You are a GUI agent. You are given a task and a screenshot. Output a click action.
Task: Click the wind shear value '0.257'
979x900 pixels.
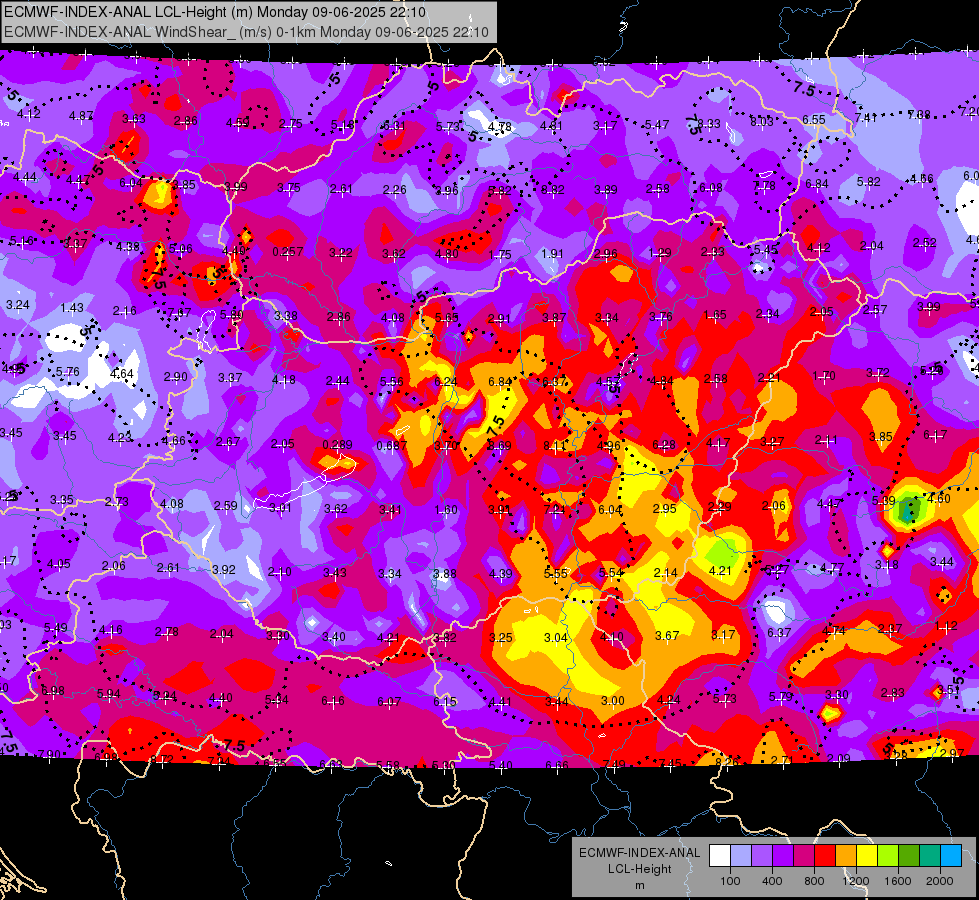[288, 252]
